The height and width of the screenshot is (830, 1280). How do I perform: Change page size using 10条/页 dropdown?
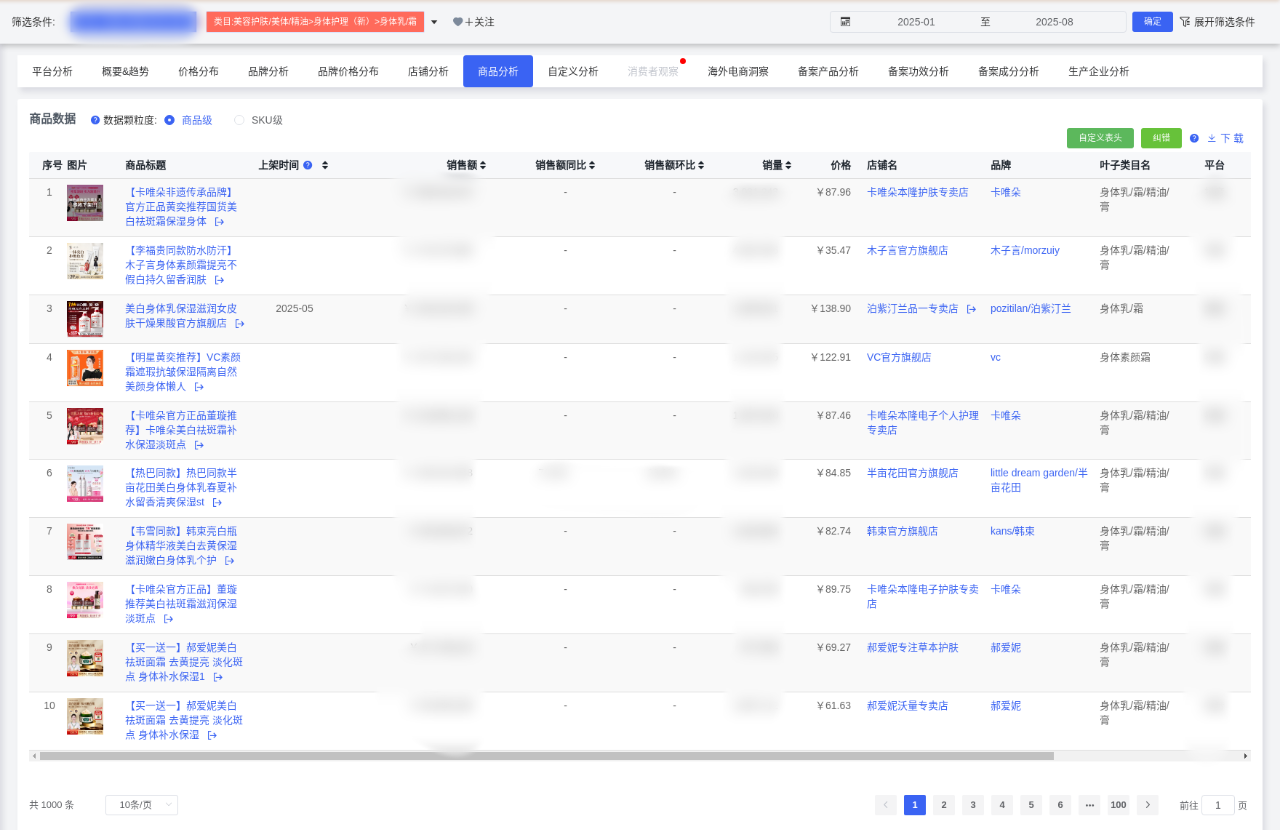(x=140, y=804)
